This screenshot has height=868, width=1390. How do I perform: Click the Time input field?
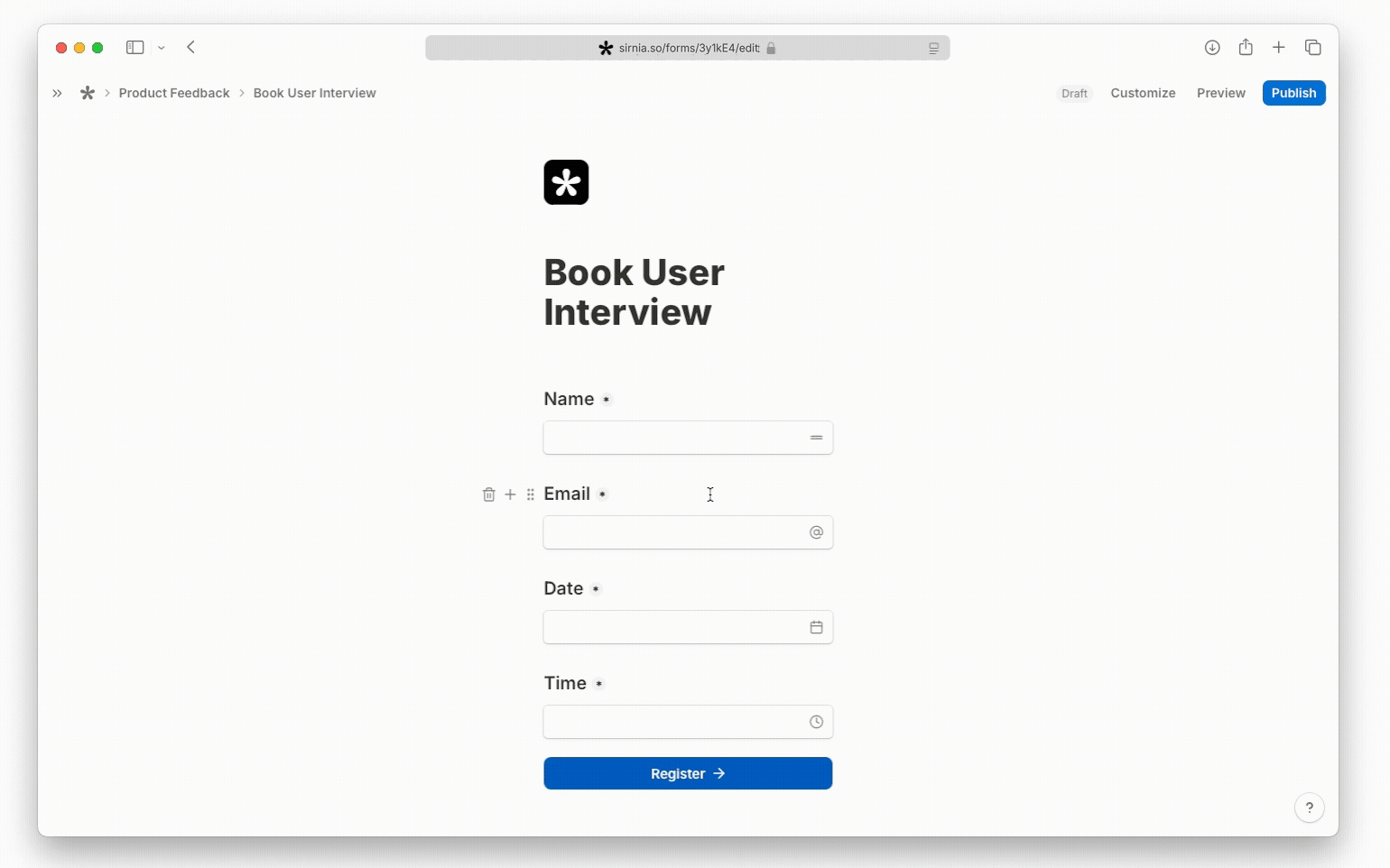688,722
